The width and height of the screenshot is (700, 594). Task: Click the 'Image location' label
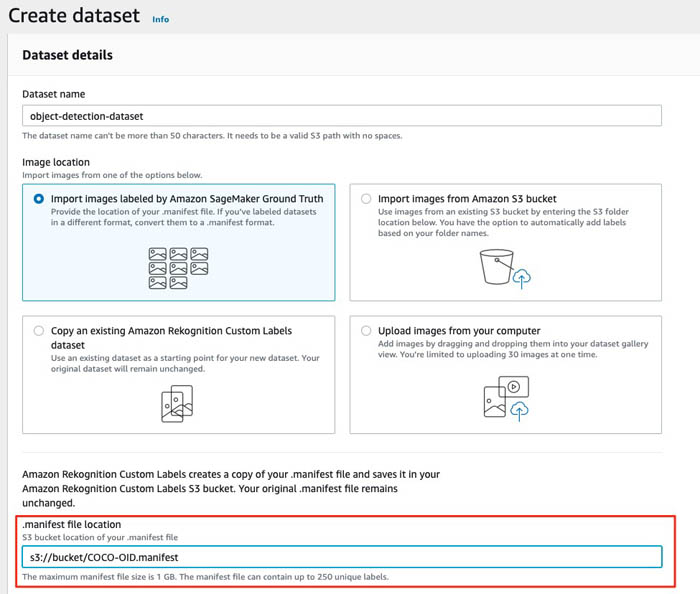[56, 162]
